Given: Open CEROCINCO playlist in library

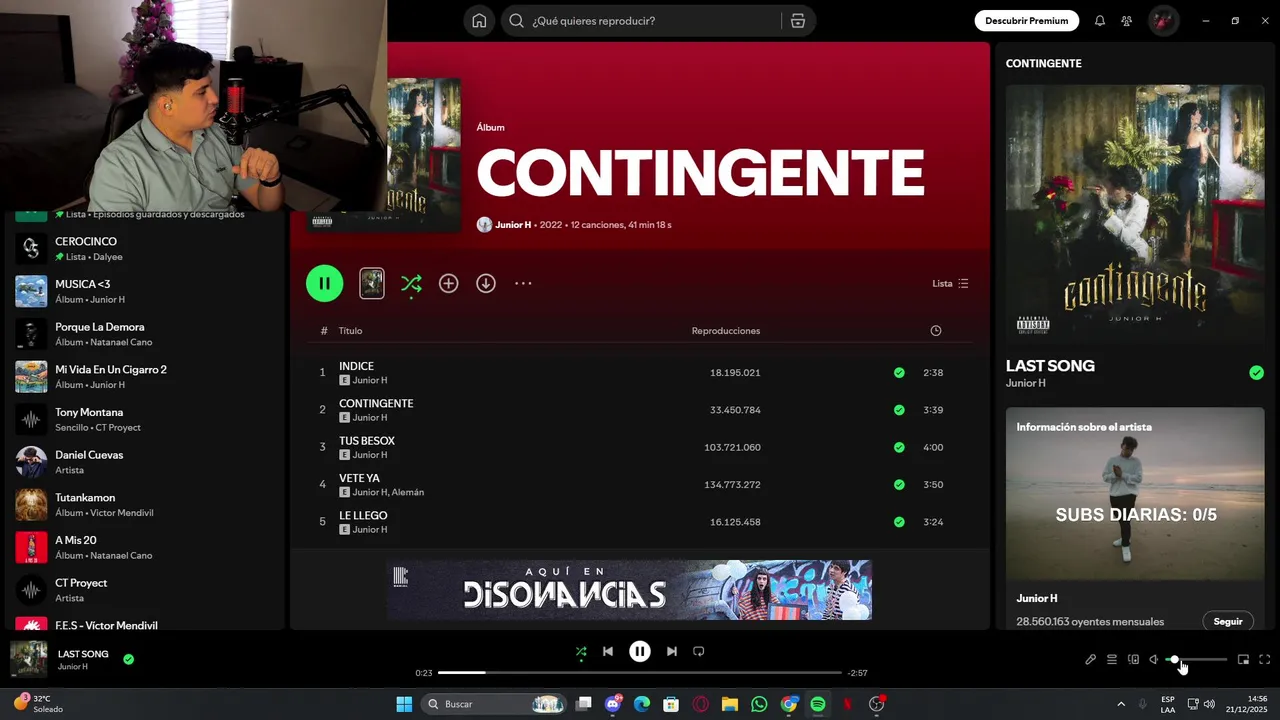Looking at the screenshot, I should 145,249.
